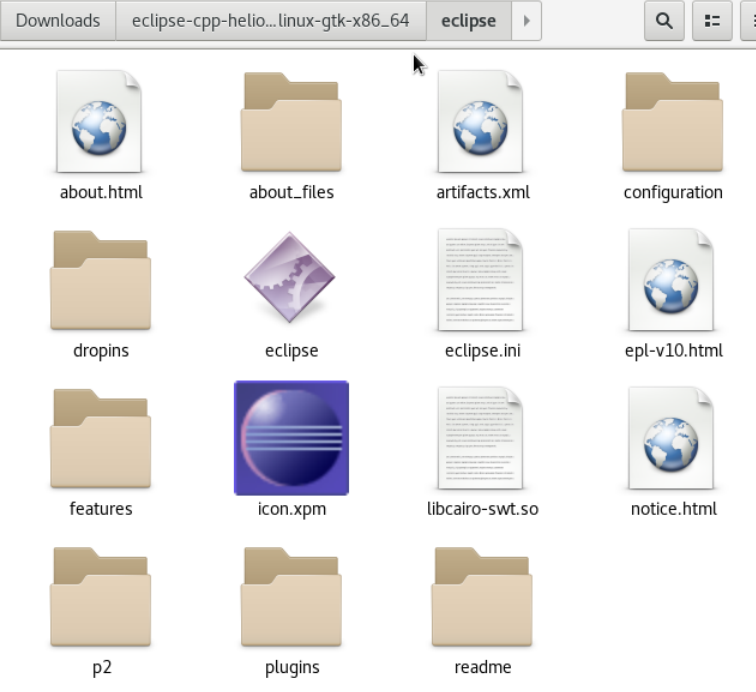Expand path bar with the right arrow
This screenshot has width=756, height=692.
tap(526, 20)
